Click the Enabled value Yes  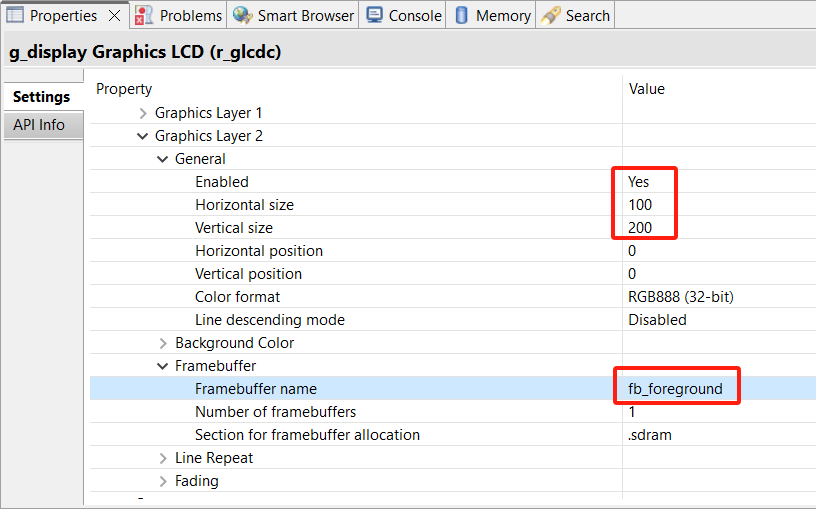click(x=639, y=182)
